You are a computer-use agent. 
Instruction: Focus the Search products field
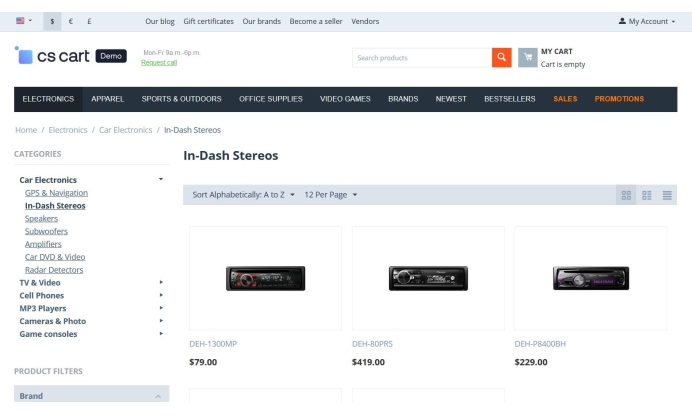click(x=422, y=58)
